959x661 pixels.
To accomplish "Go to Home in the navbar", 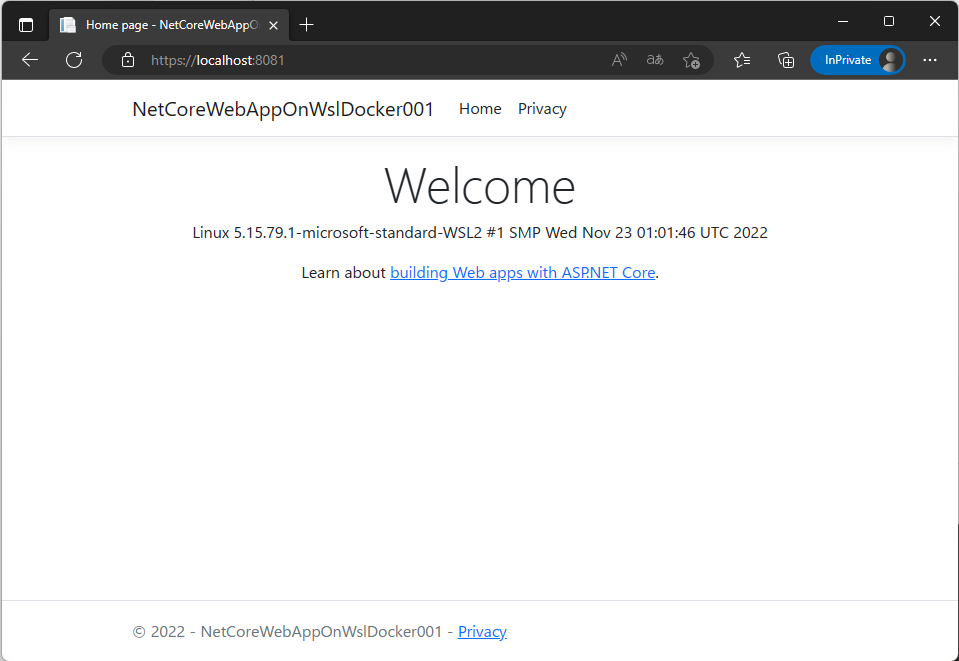I will click(480, 109).
